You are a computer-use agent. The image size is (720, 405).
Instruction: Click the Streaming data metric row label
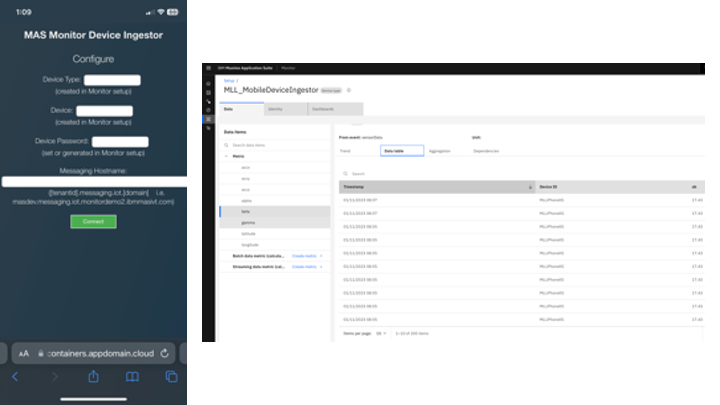point(259,267)
